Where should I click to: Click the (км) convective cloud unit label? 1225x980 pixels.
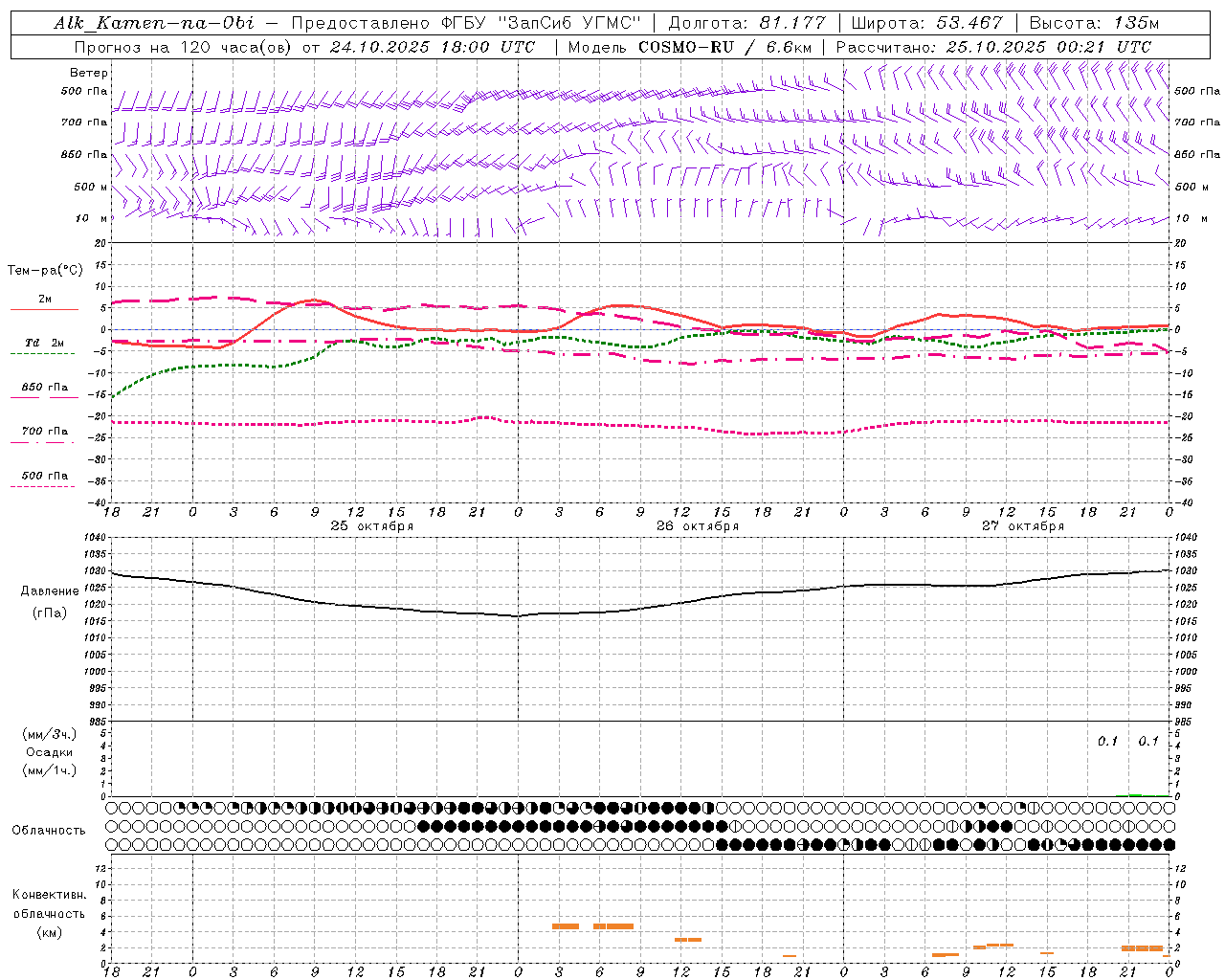point(50,932)
